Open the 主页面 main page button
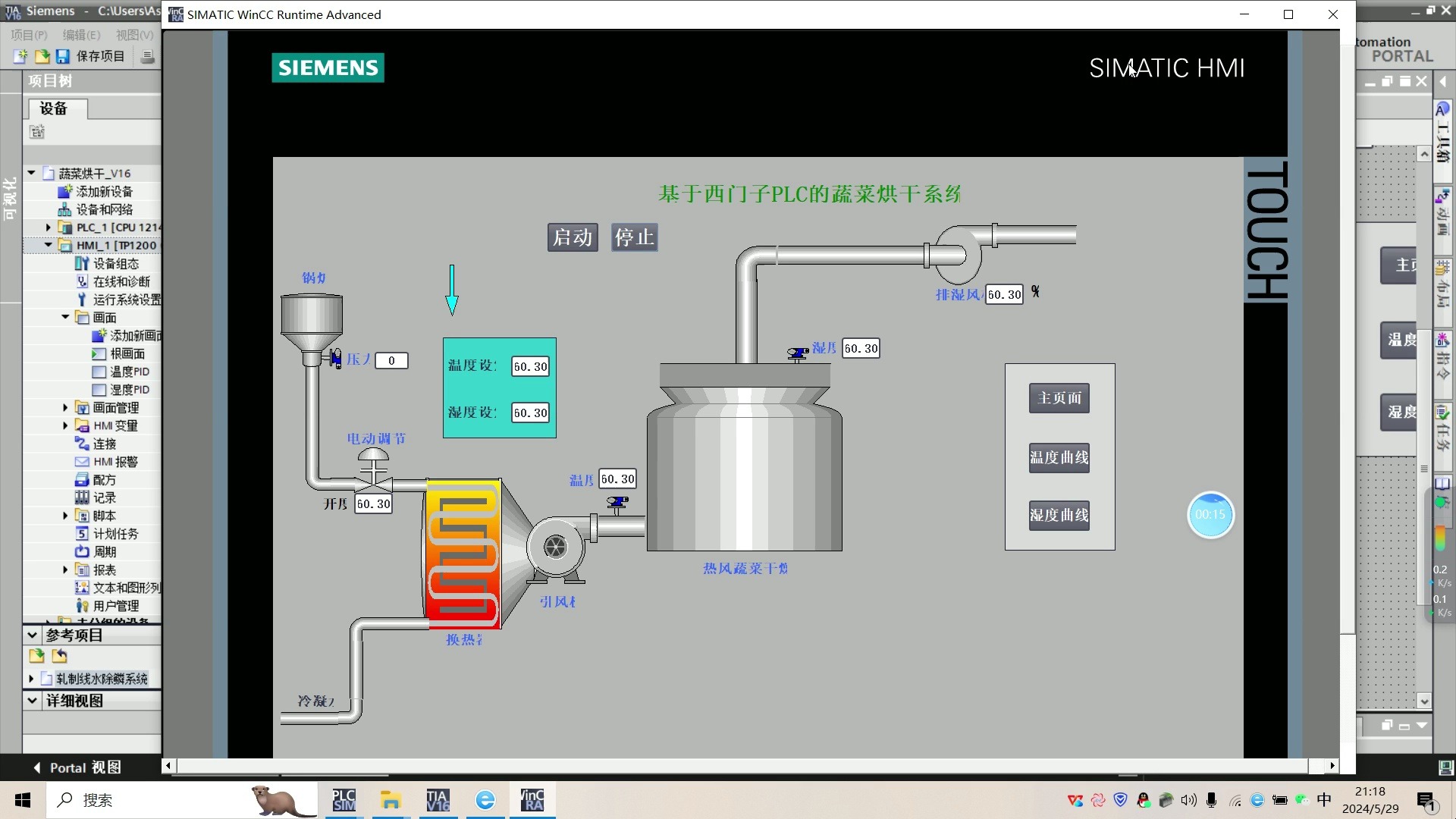Image resolution: width=1456 pixels, height=819 pixels. pyautogui.click(x=1059, y=398)
